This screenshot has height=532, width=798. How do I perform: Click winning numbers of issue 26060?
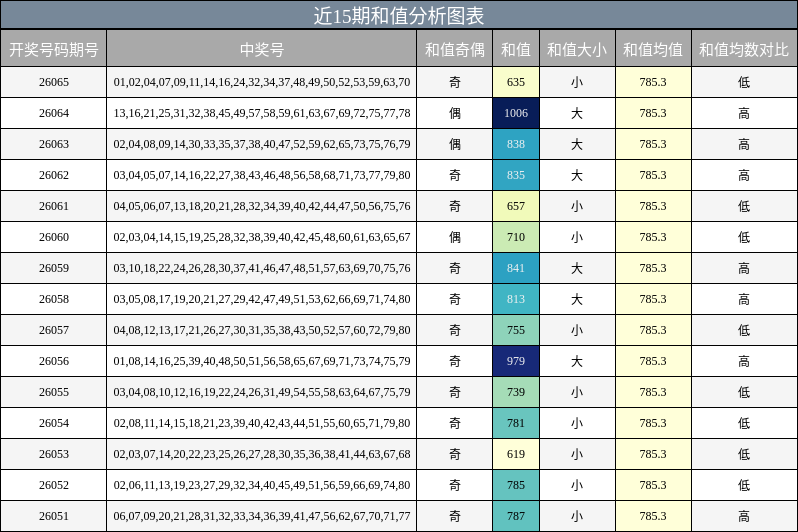click(262, 237)
